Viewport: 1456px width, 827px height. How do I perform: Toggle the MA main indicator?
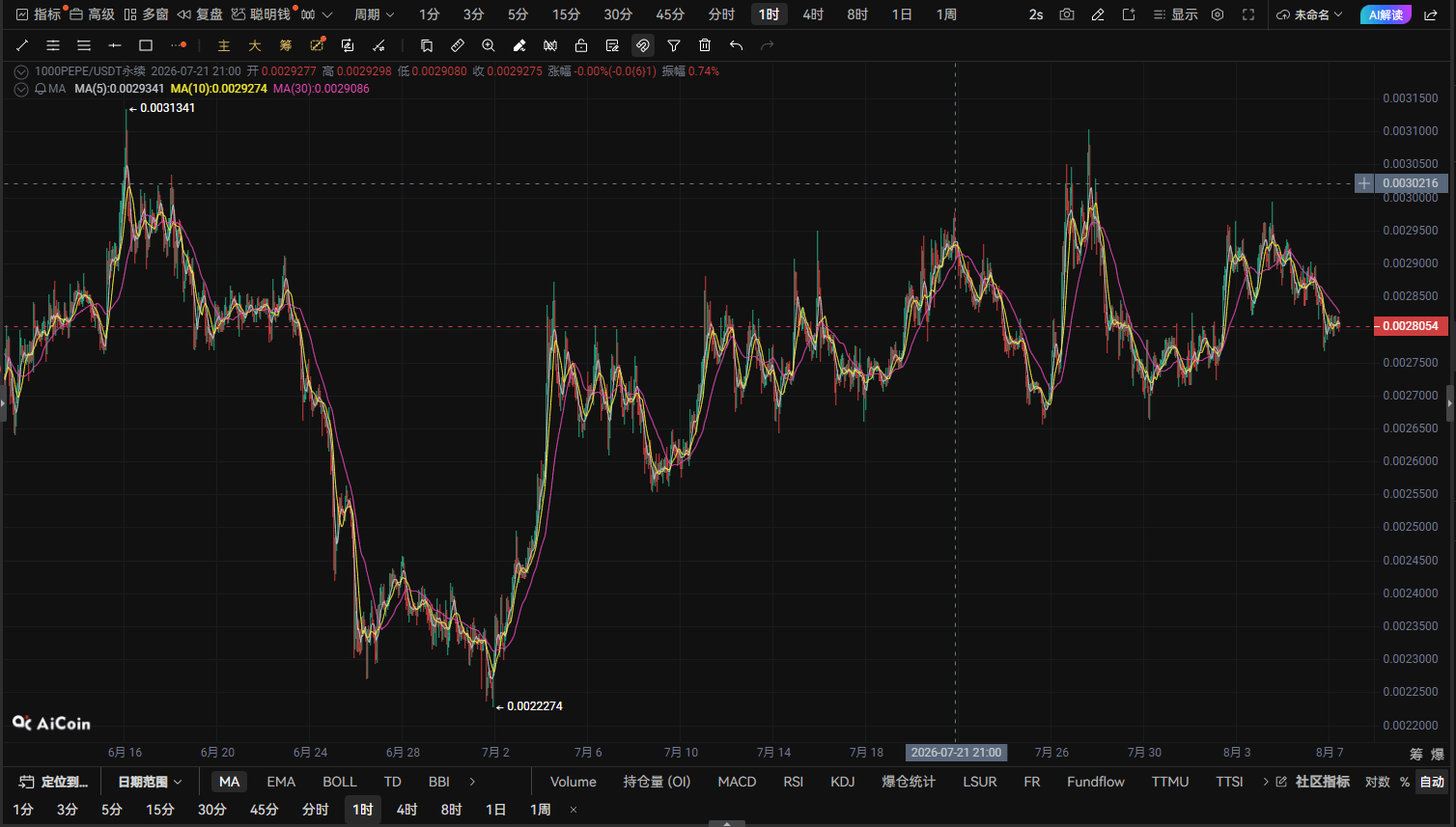pos(229,782)
